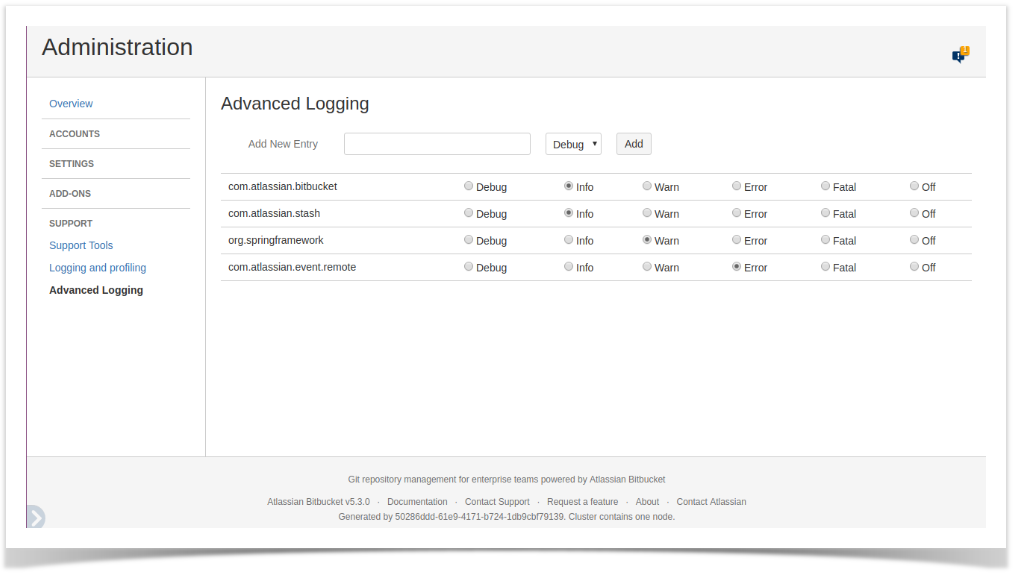
Task: Select the com.atlassian.stash logger name
Action: click(274, 213)
